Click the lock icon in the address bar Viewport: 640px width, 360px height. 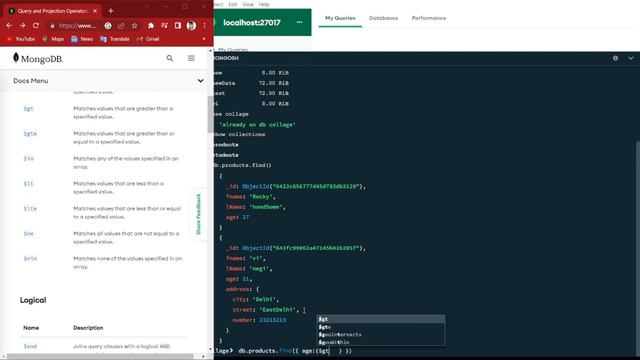pos(52,26)
